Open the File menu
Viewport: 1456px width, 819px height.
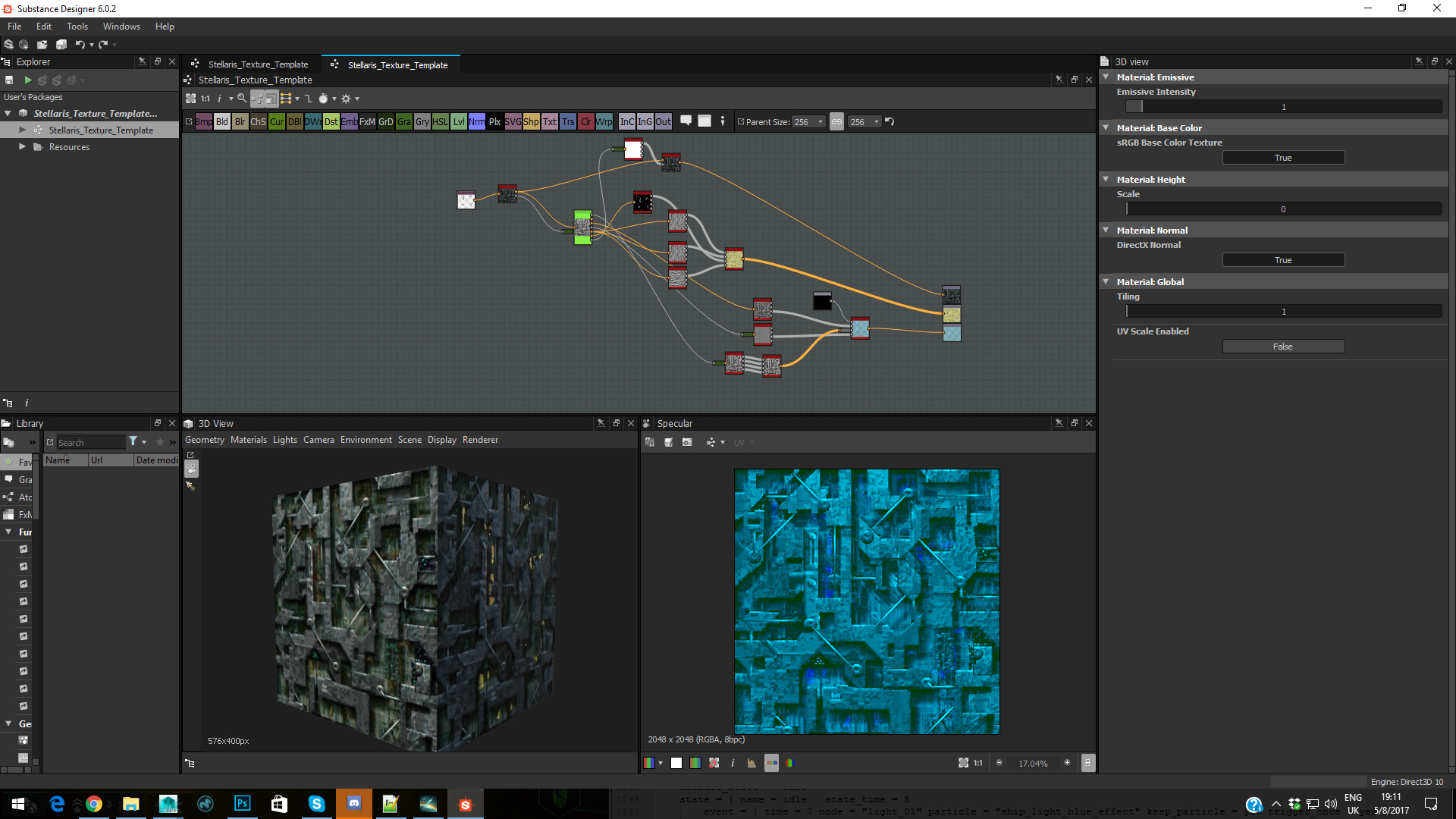click(14, 27)
